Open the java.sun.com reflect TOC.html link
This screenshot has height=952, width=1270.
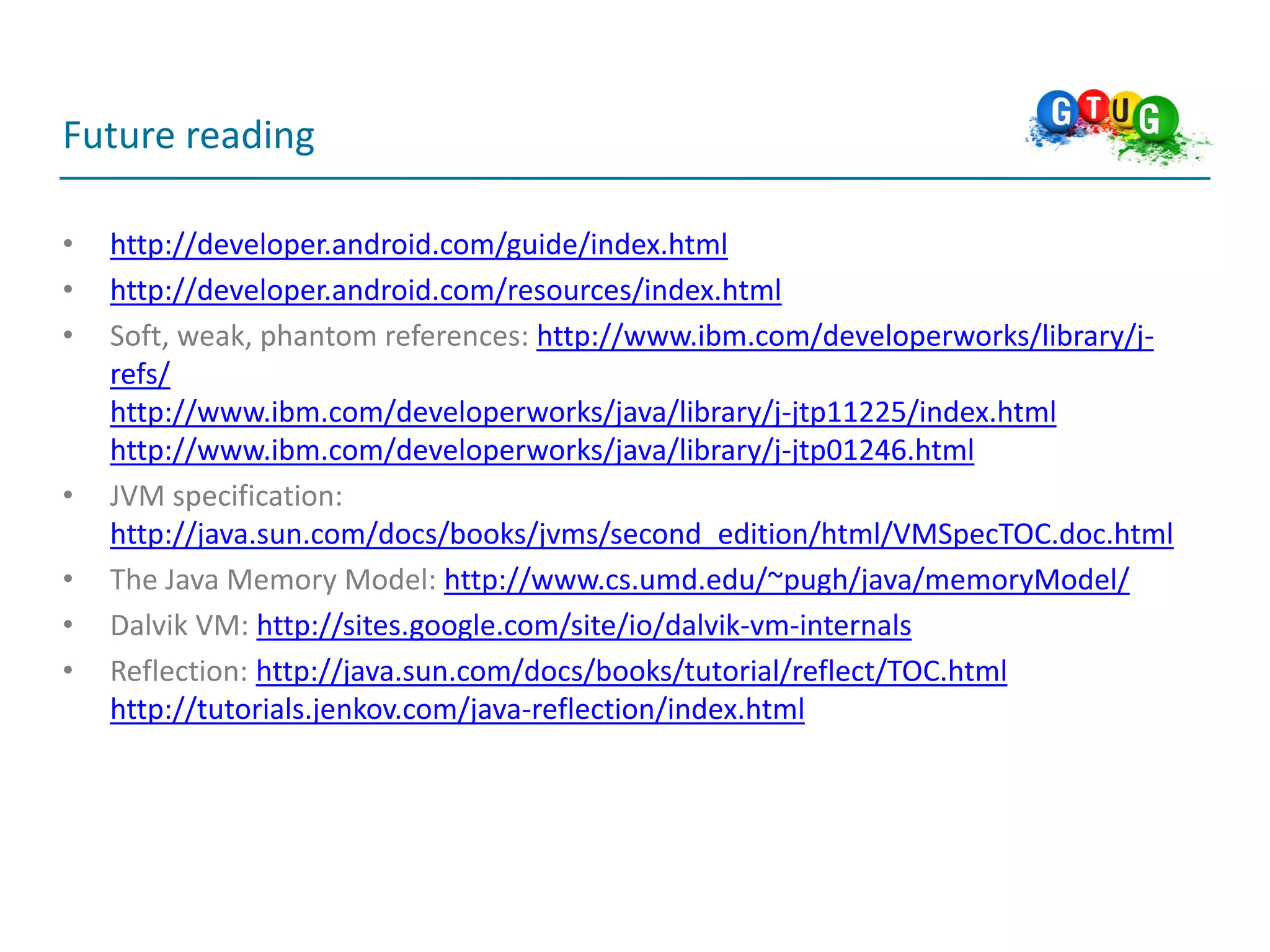(631, 672)
